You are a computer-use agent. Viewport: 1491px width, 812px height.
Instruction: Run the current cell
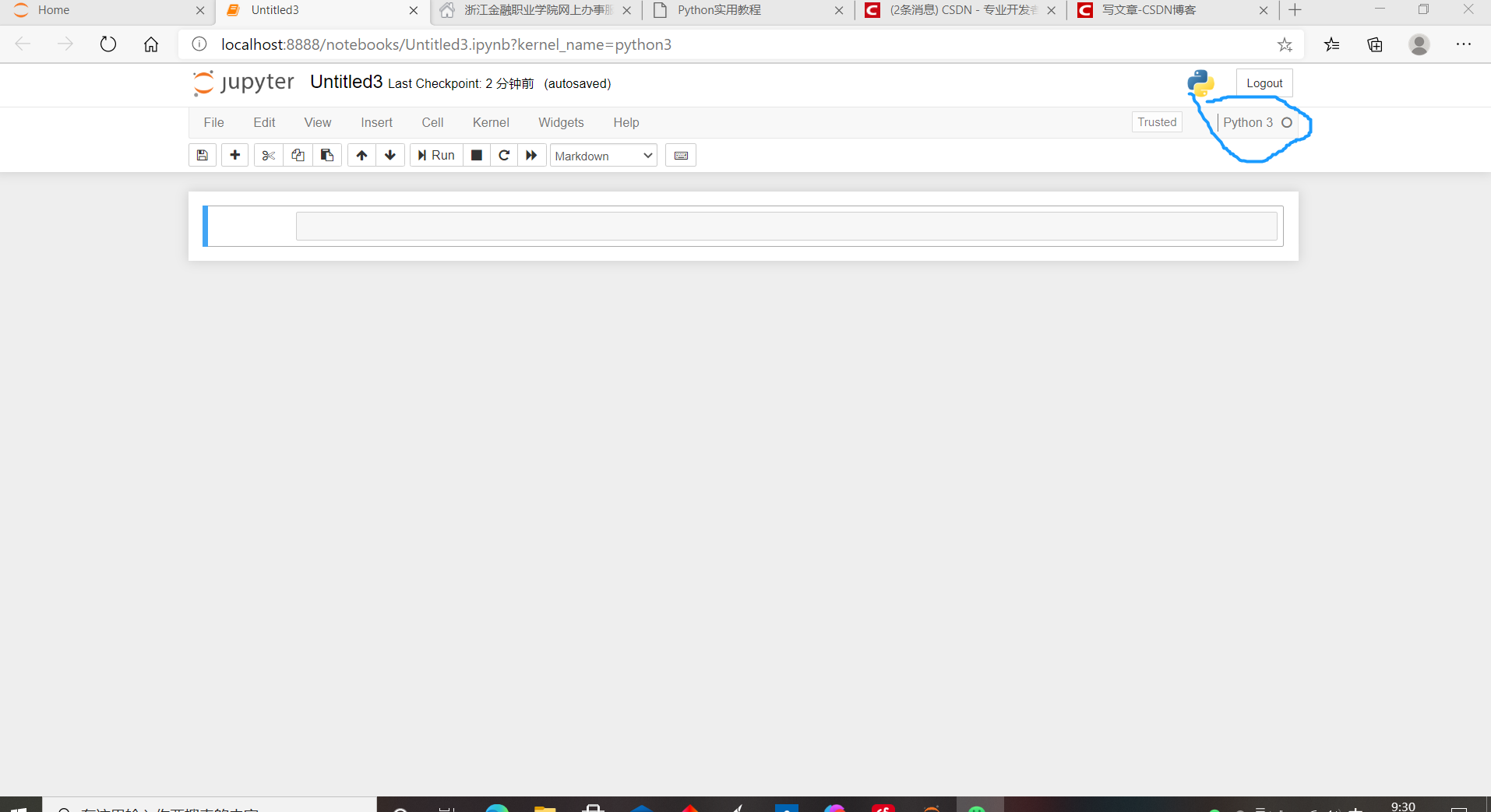(x=436, y=155)
